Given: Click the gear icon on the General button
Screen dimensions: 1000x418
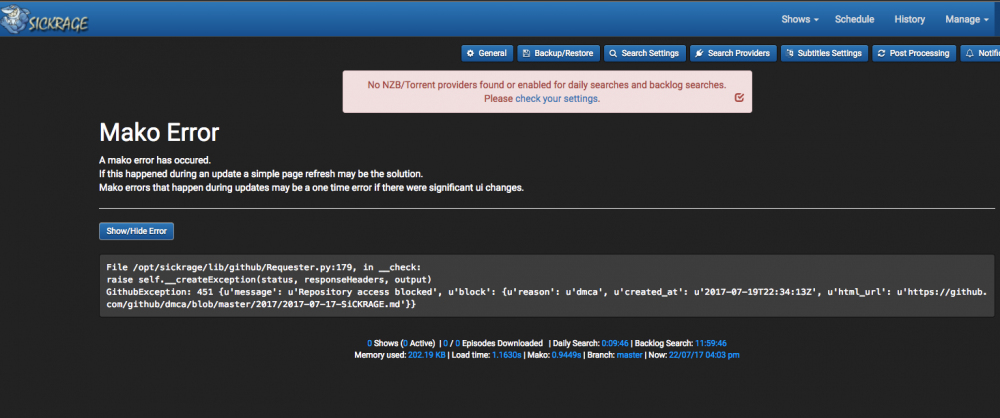Looking at the screenshot, I should [x=471, y=54].
